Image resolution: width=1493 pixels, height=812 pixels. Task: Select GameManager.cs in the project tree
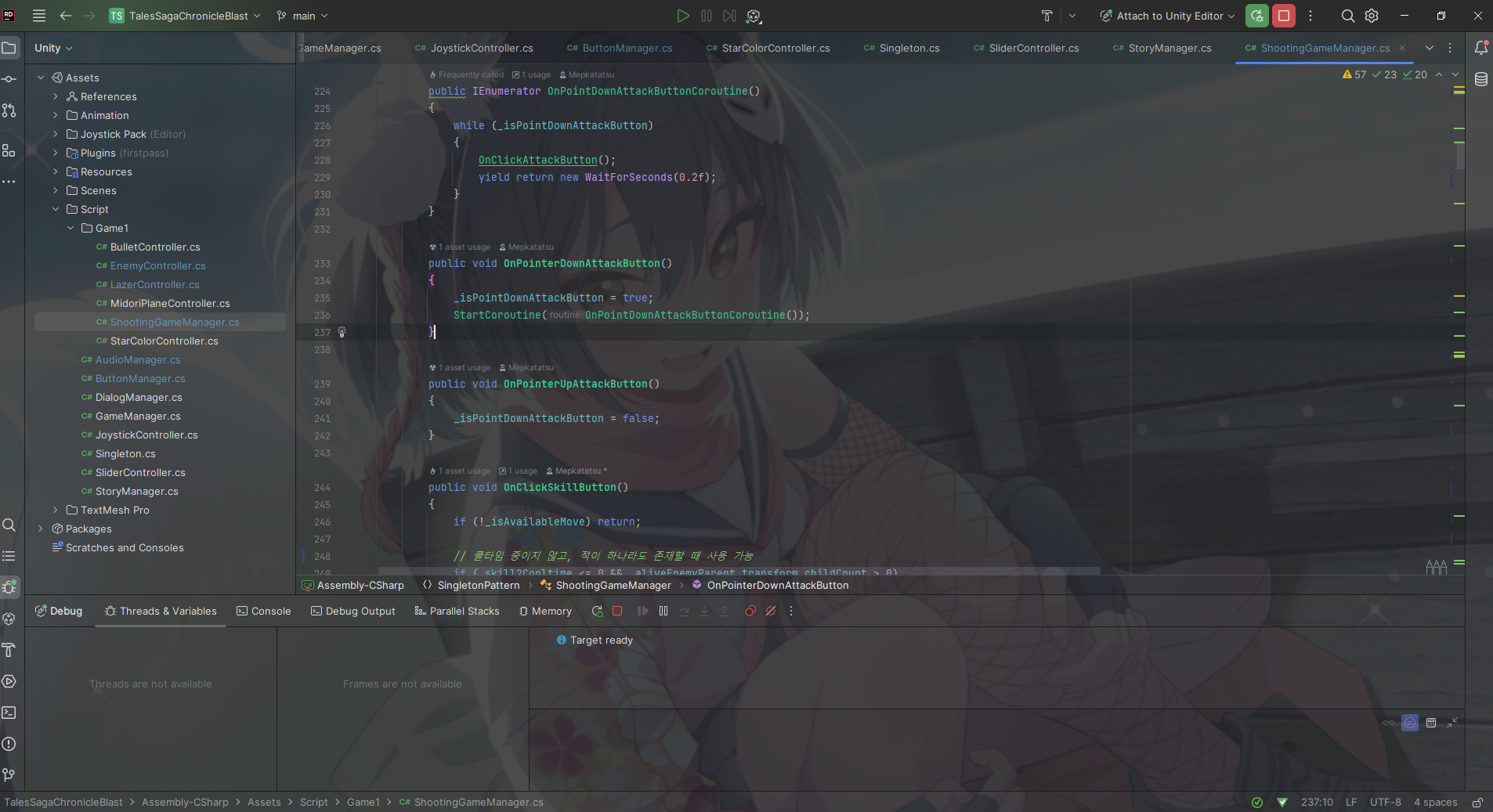(138, 416)
